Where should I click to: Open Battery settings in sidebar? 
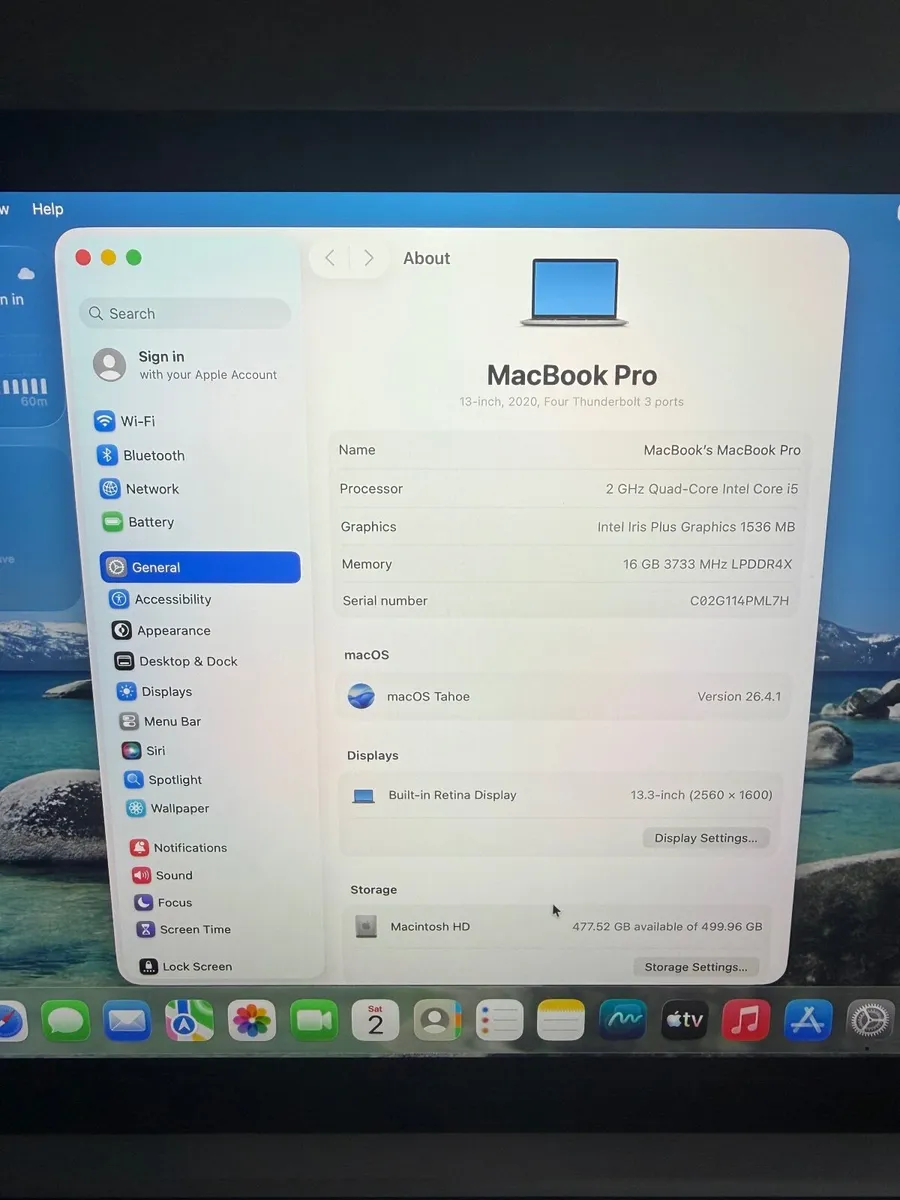click(138, 522)
